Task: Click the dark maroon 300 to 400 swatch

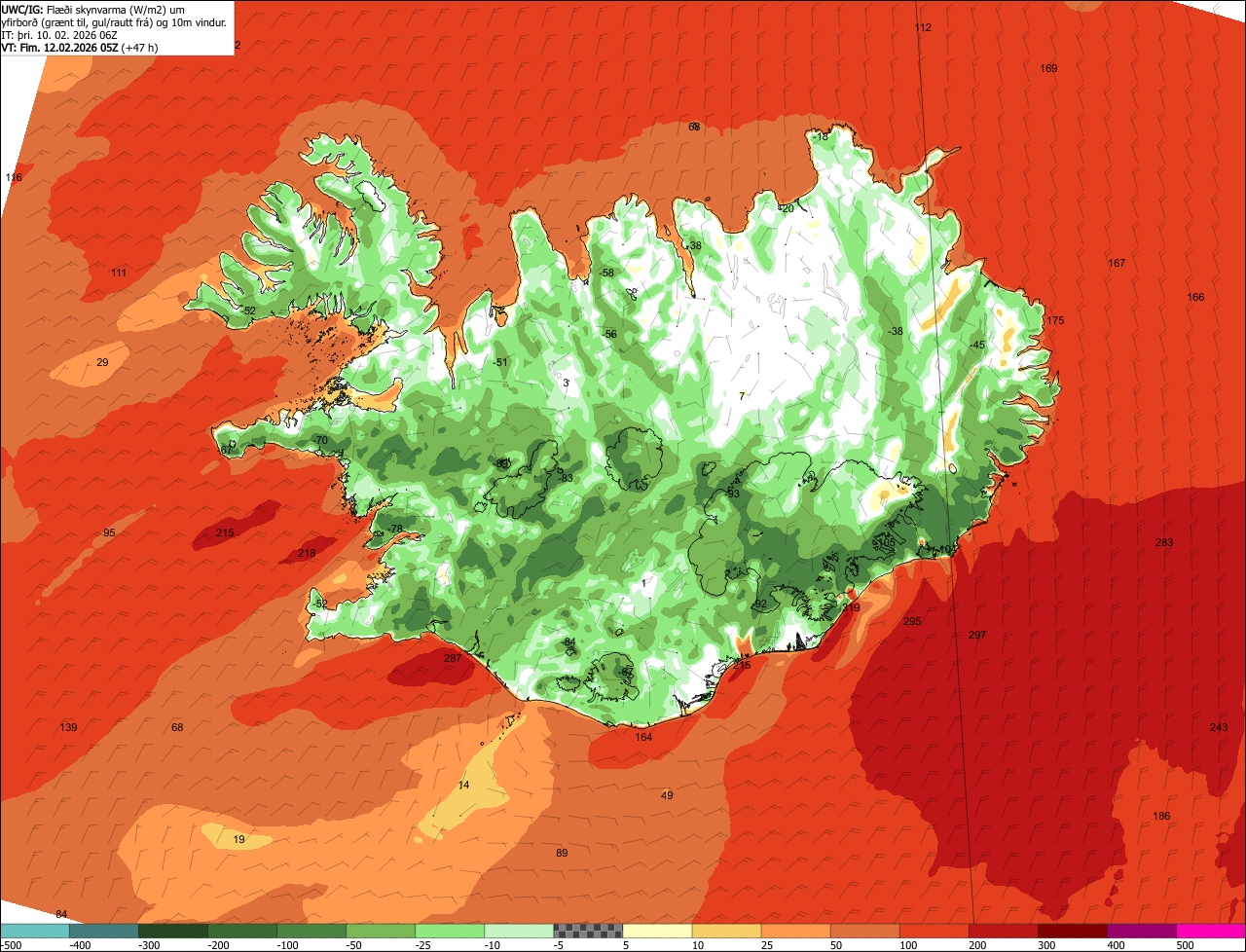Action: point(1073,930)
